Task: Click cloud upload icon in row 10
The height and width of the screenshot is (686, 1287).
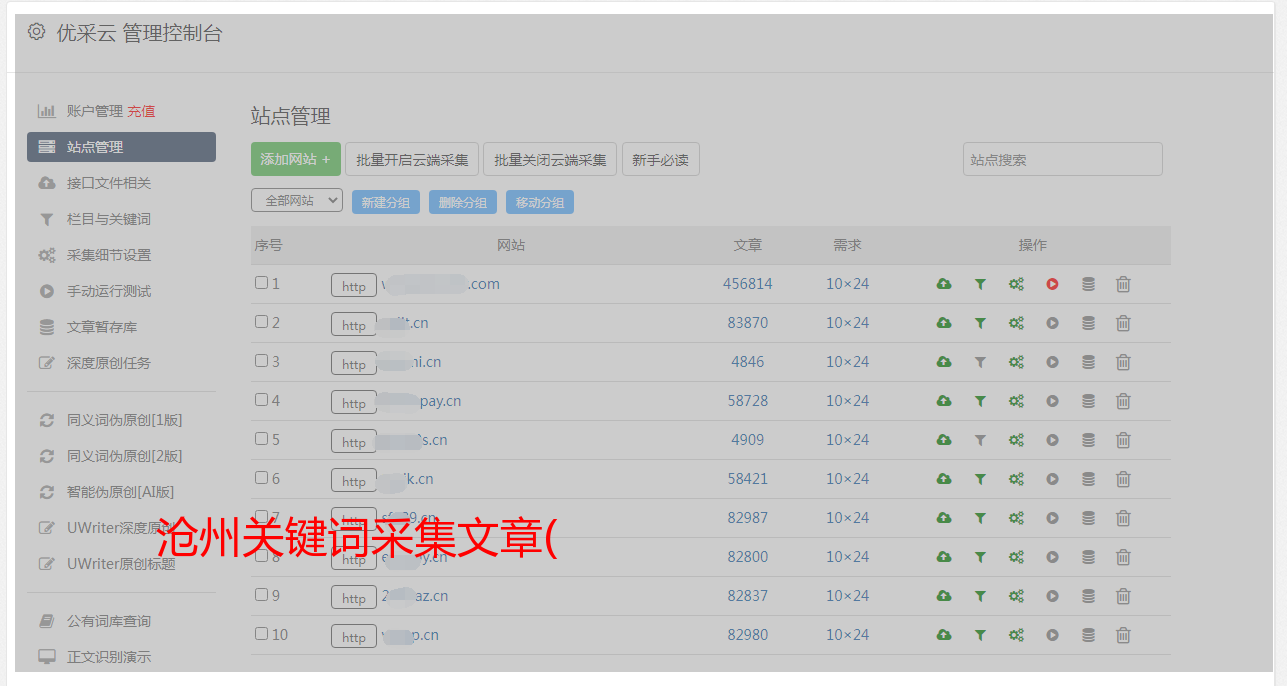Action: [944, 635]
